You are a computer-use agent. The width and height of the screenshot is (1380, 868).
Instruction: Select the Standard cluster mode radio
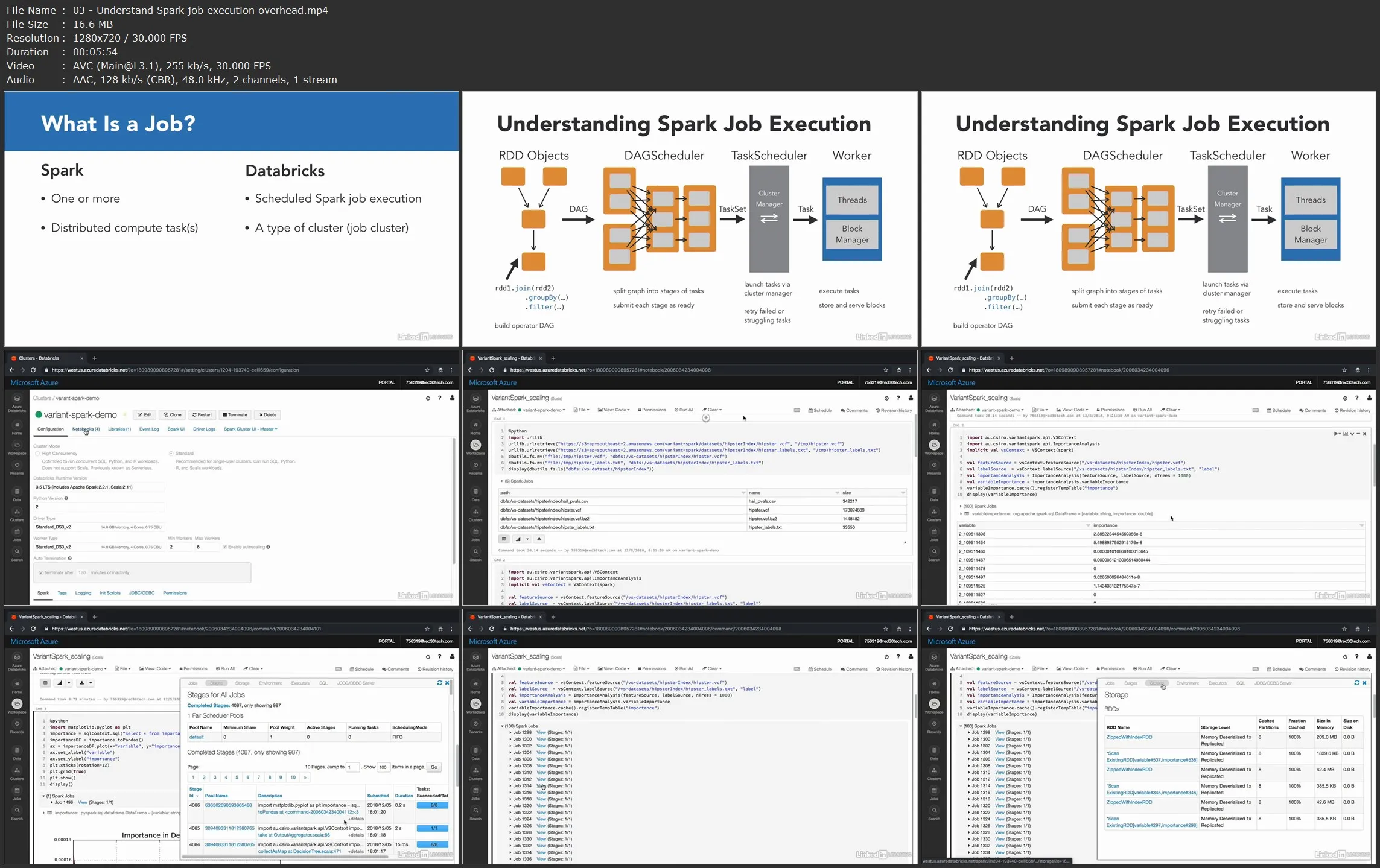pyautogui.click(x=171, y=454)
